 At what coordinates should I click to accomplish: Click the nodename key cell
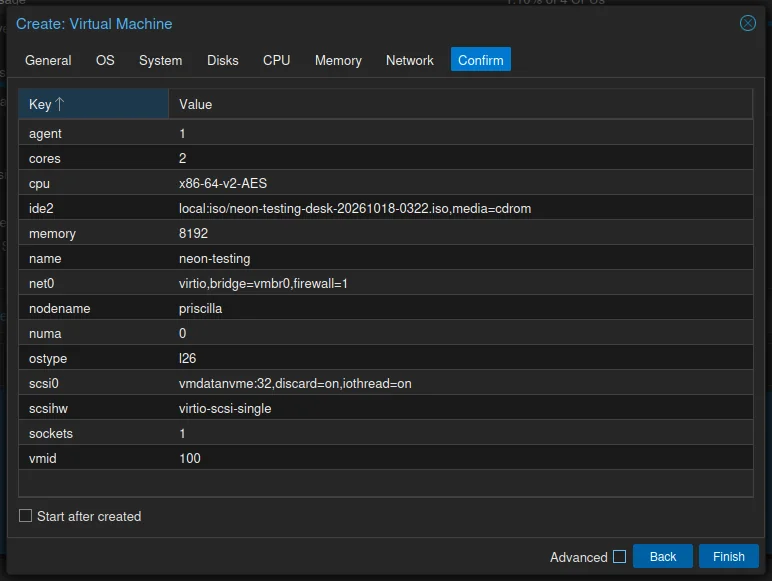[x=94, y=308]
